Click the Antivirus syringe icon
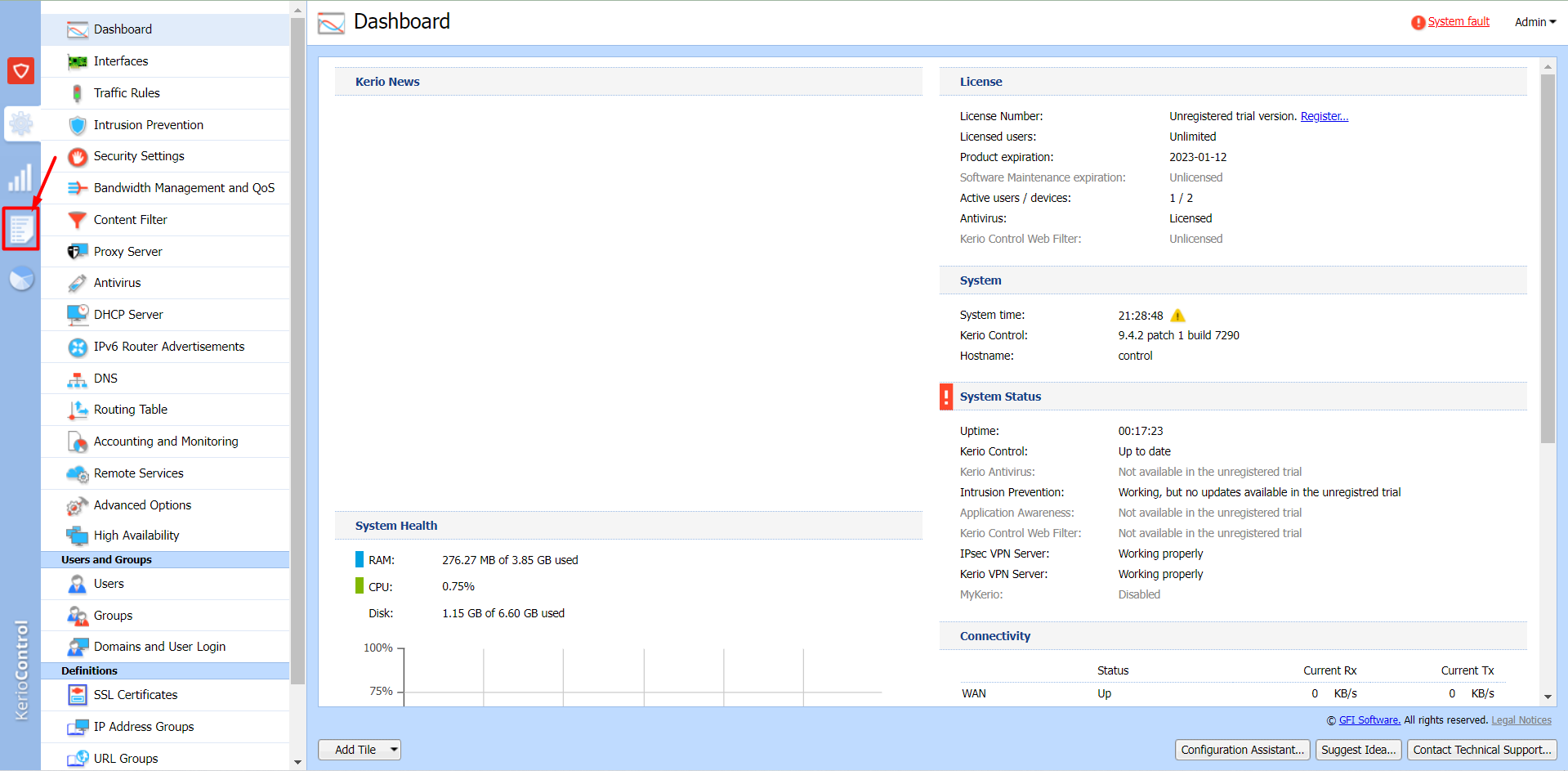This screenshot has height=771, width=1568. (x=78, y=283)
